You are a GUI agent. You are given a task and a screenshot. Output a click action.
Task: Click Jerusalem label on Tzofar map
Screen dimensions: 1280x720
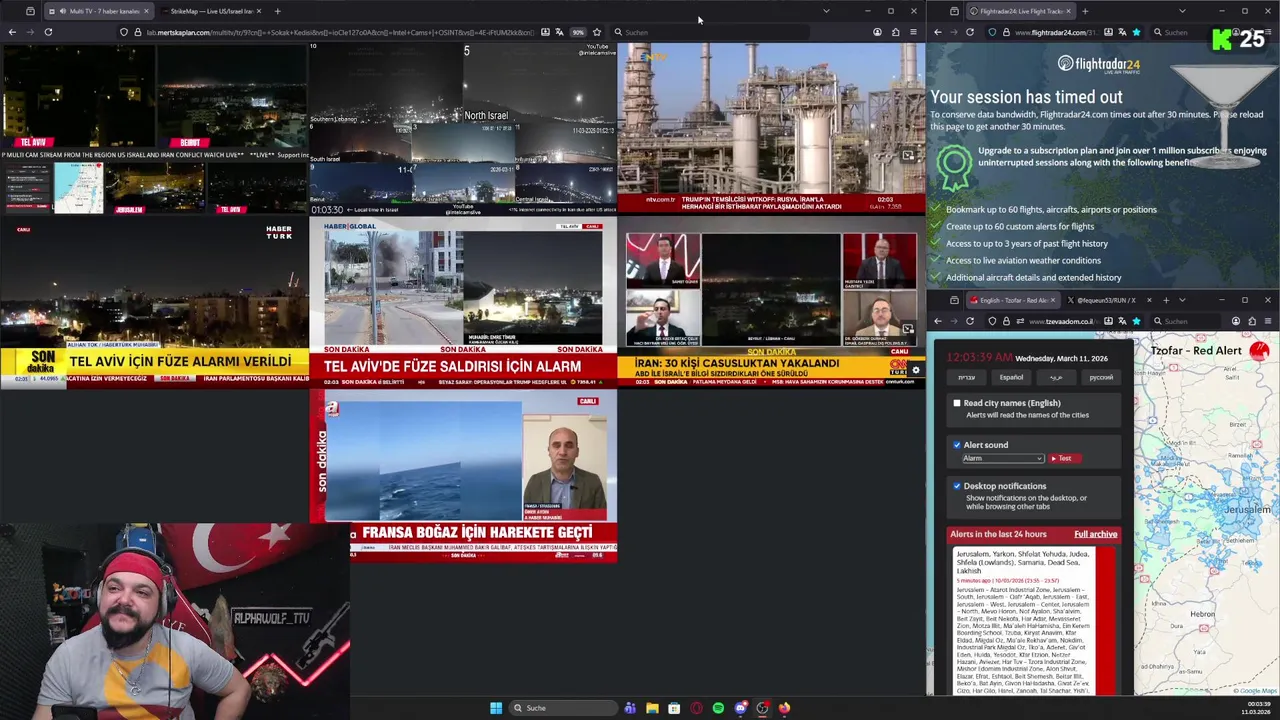pyautogui.click(x=1246, y=510)
